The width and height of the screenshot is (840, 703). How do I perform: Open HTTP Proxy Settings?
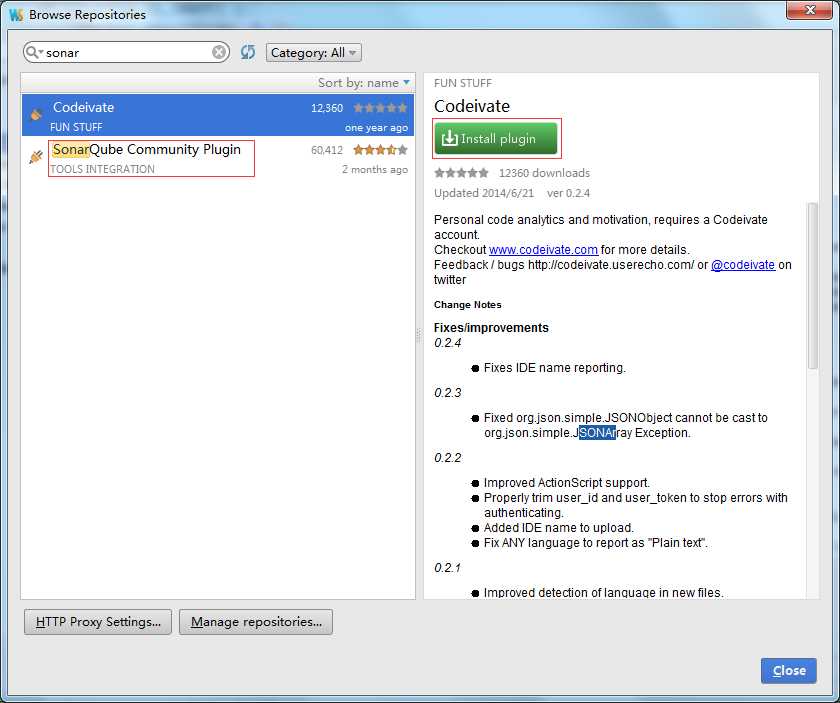(x=98, y=622)
